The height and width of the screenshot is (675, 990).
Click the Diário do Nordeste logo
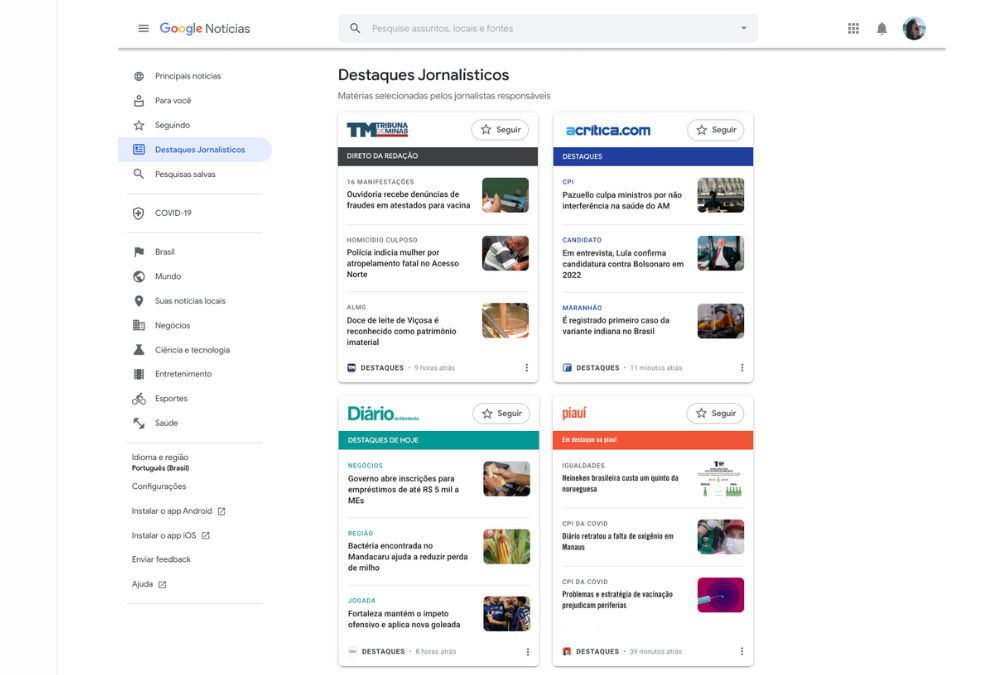383,414
